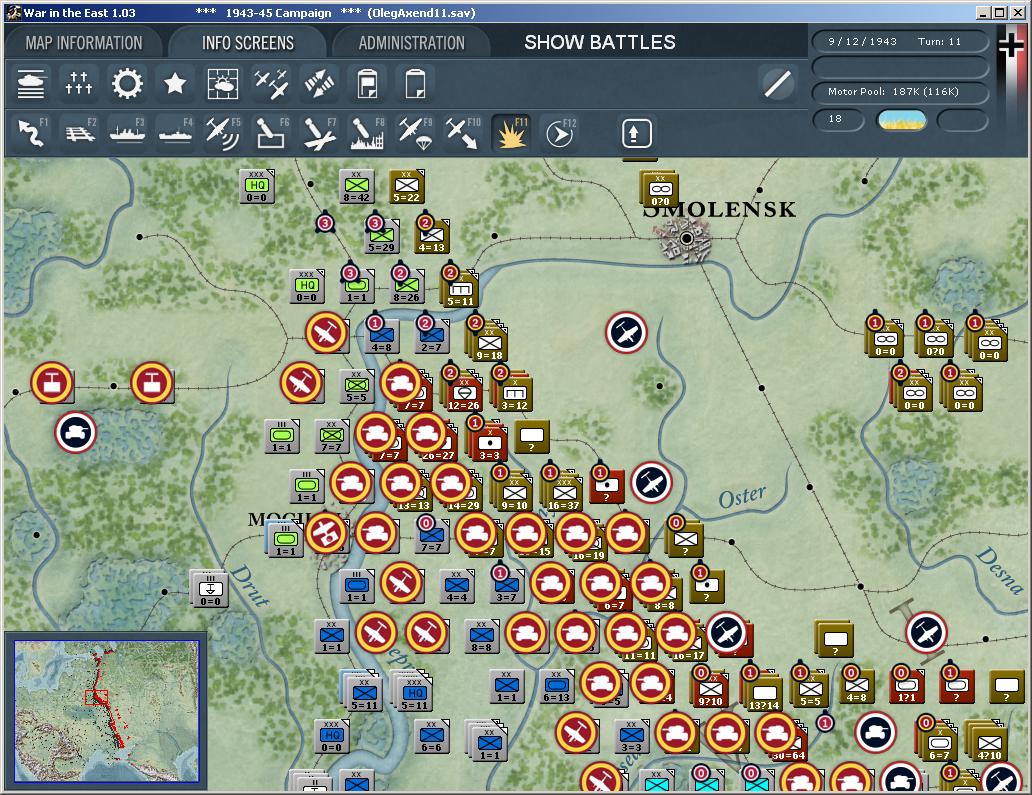Click the date and Turn: 11 field
This screenshot has width=1032, height=795.
click(900, 41)
